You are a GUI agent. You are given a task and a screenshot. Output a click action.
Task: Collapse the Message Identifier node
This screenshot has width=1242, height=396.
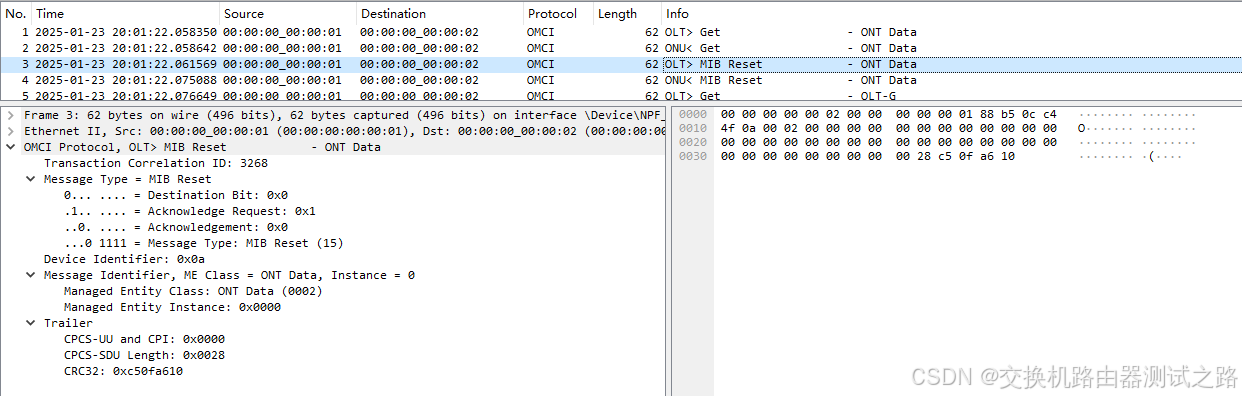tap(31, 275)
